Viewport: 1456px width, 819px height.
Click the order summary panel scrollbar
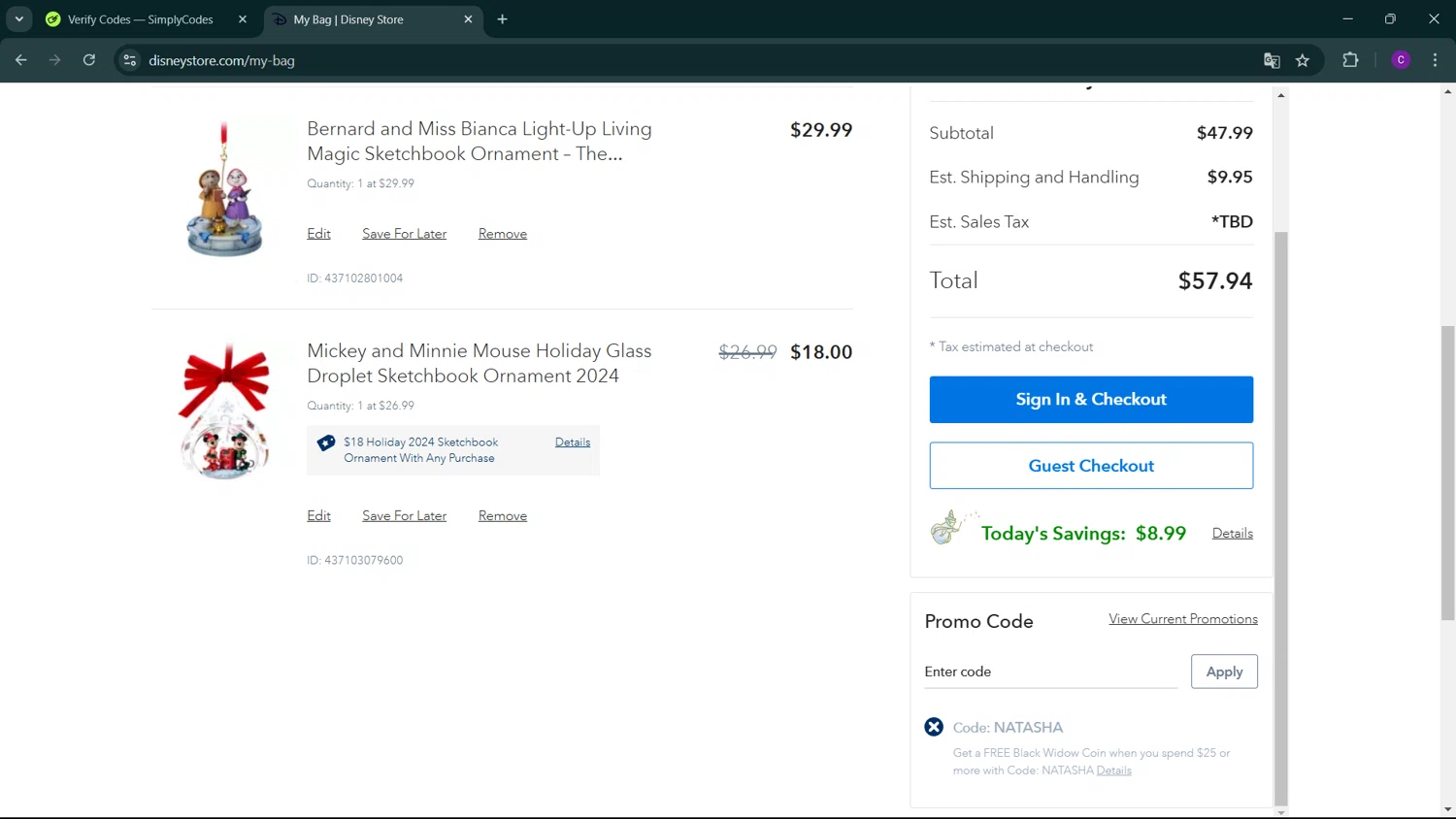pyautogui.click(x=1281, y=518)
